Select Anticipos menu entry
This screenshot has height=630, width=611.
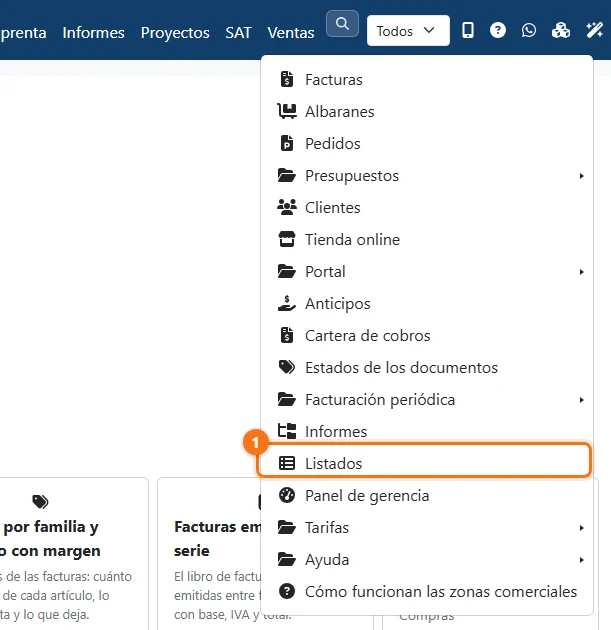click(x=427, y=304)
